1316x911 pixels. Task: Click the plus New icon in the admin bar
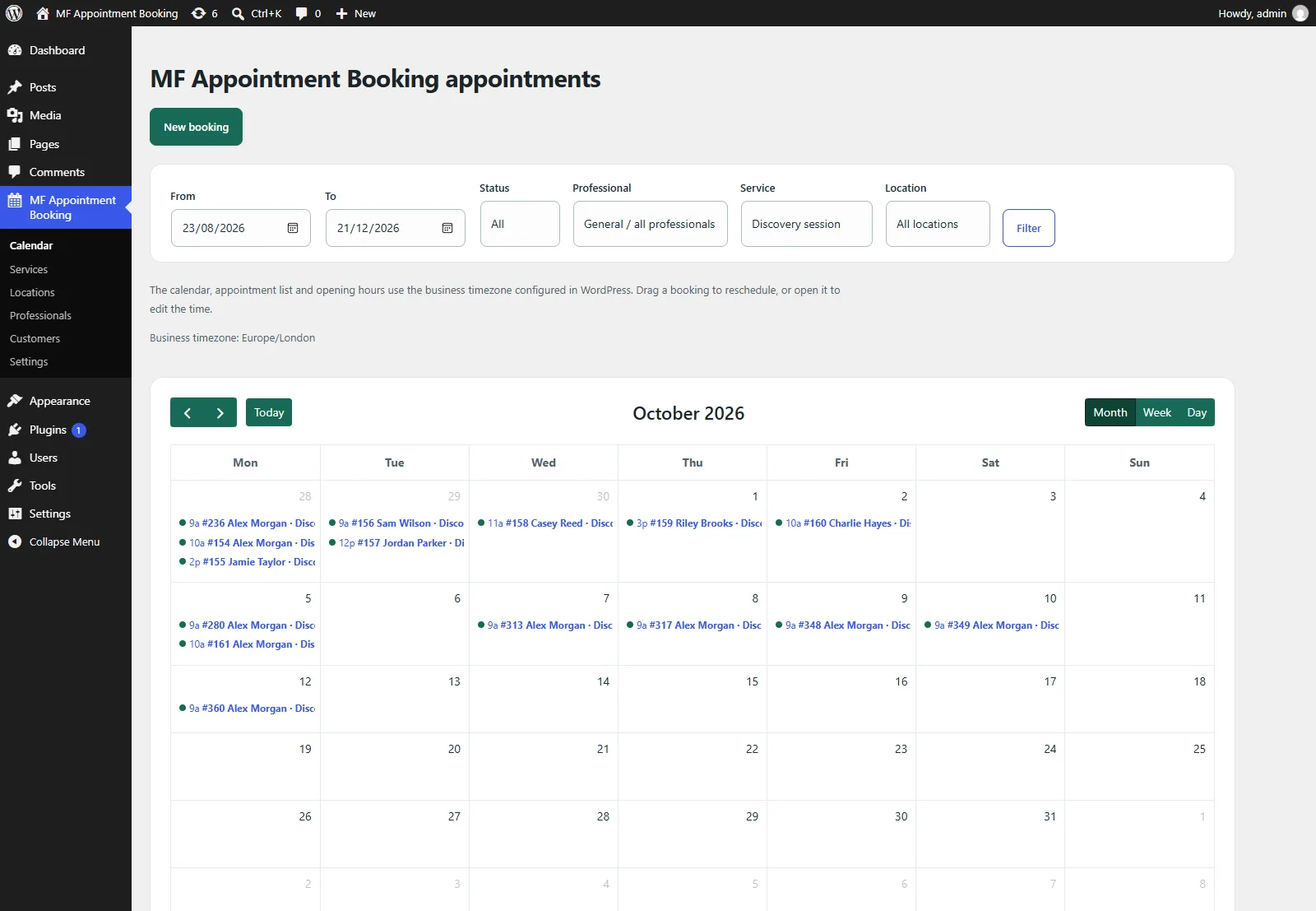(341, 13)
